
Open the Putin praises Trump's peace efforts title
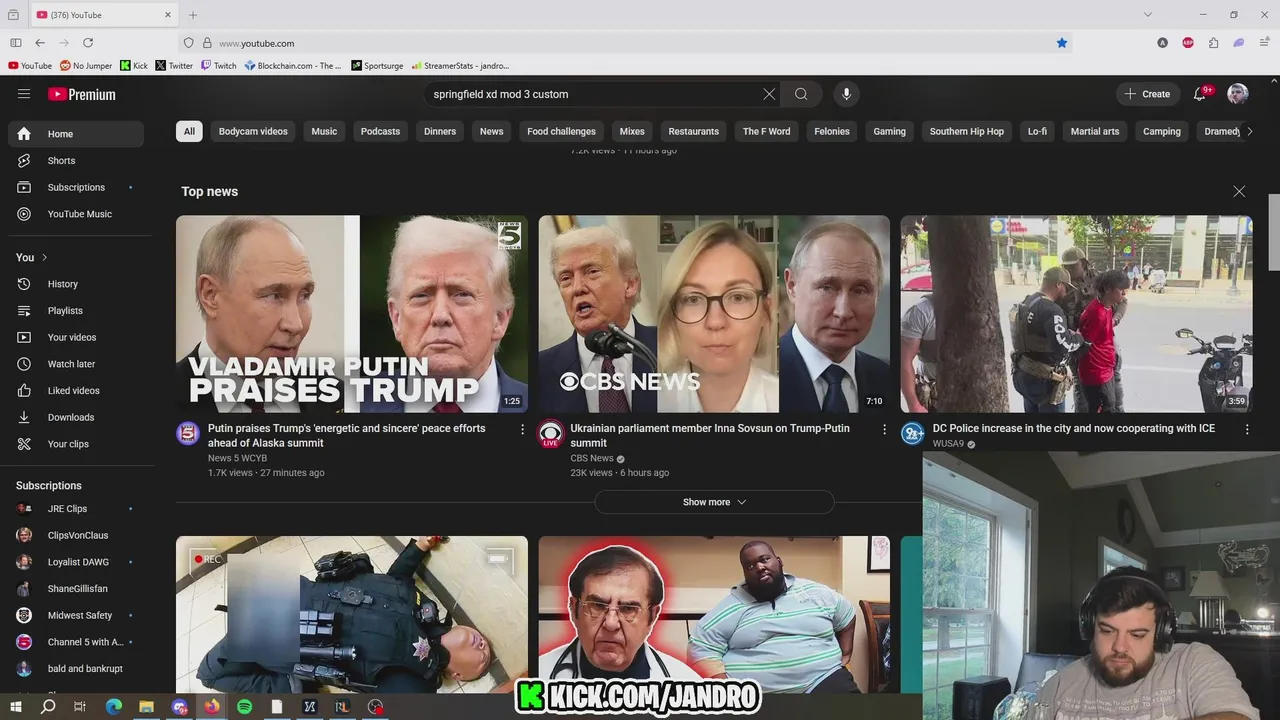(346, 435)
